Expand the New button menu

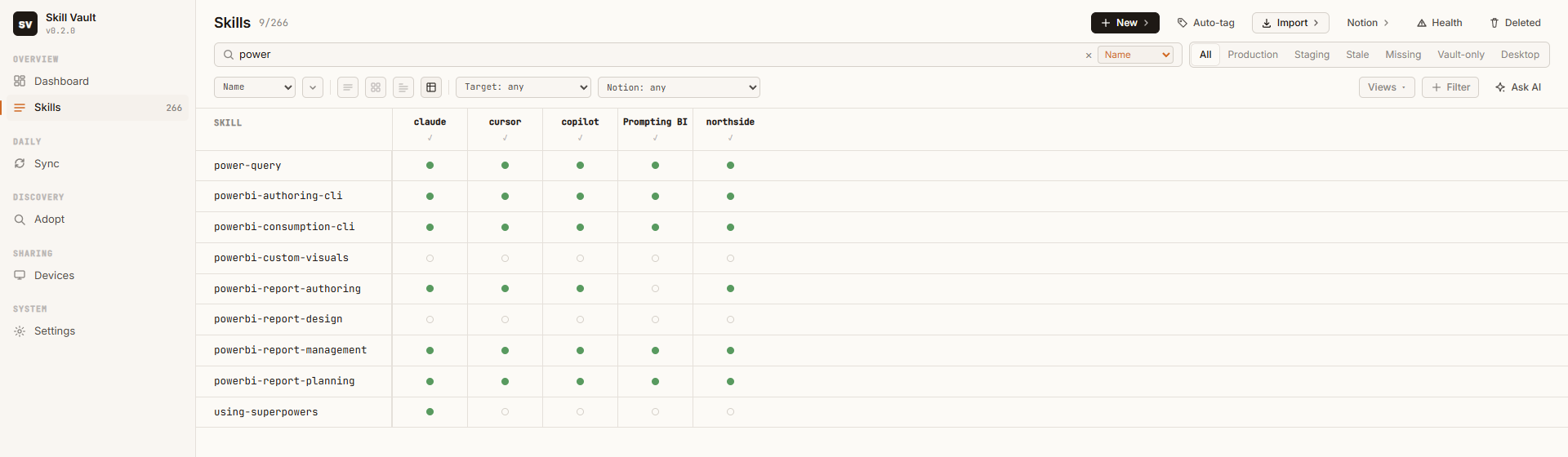pyautogui.click(x=1147, y=23)
